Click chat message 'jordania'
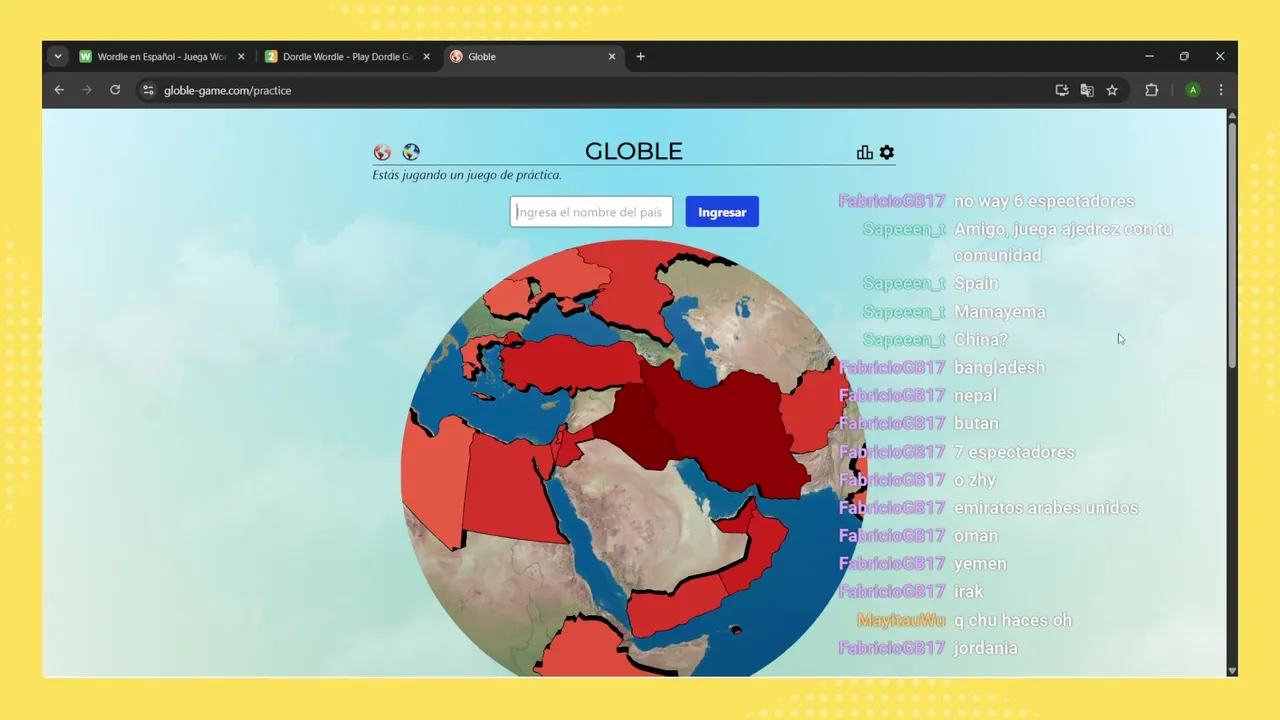 (986, 648)
